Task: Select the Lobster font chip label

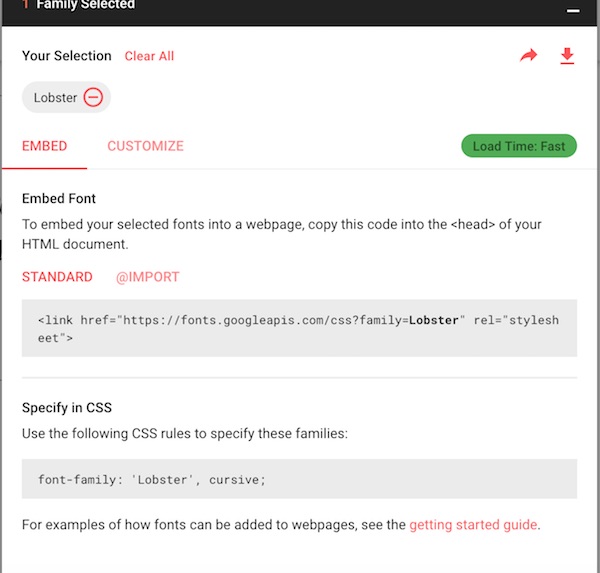Action: [55, 98]
